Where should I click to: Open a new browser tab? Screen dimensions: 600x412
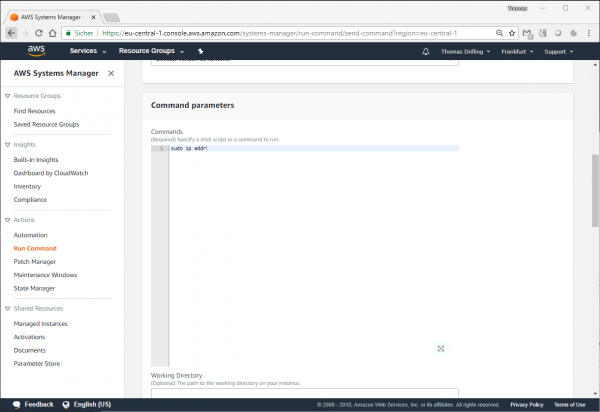click(x=111, y=17)
